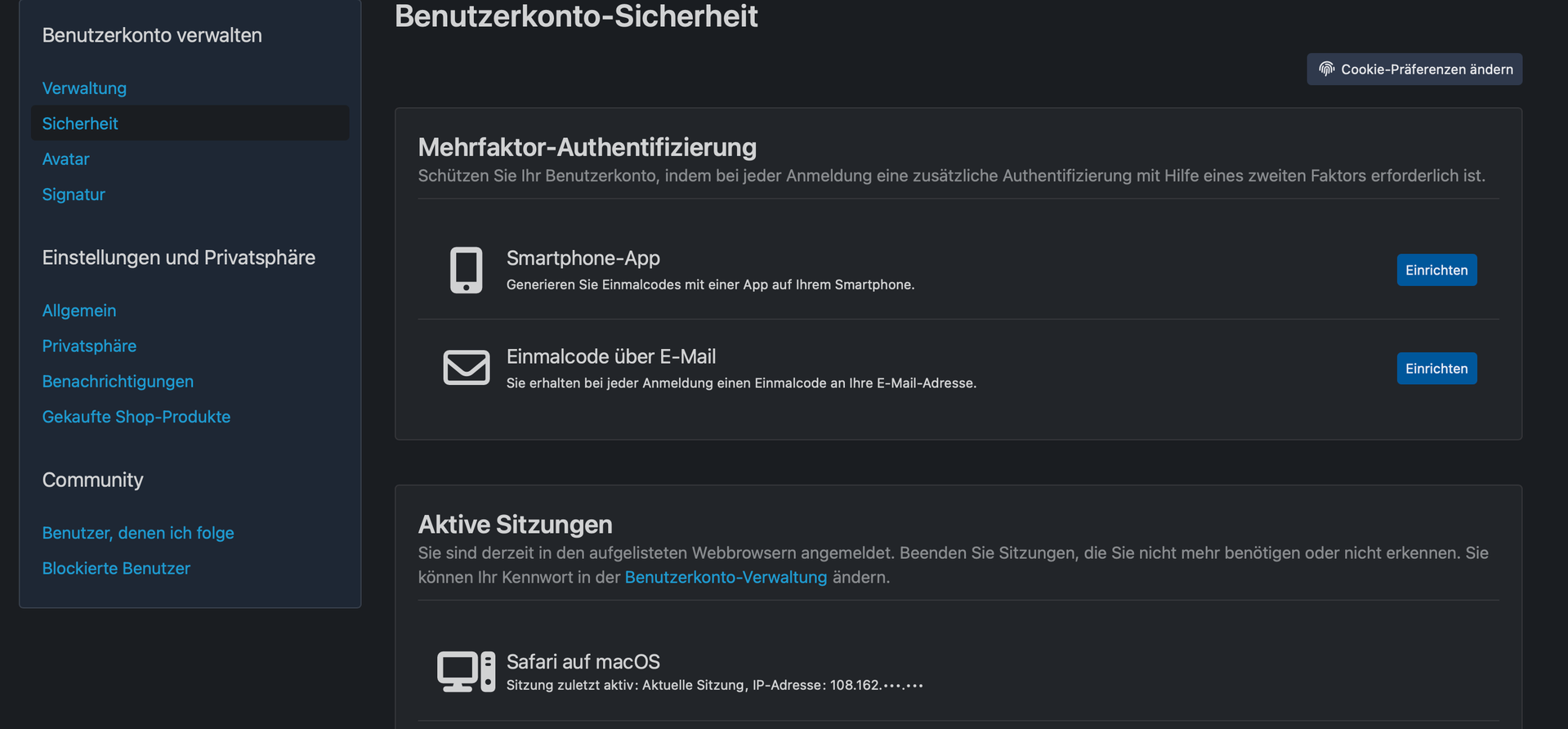The width and height of the screenshot is (1568, 729).
Task: View Benutzer, denen ich folge
Action: coord(138,533)
